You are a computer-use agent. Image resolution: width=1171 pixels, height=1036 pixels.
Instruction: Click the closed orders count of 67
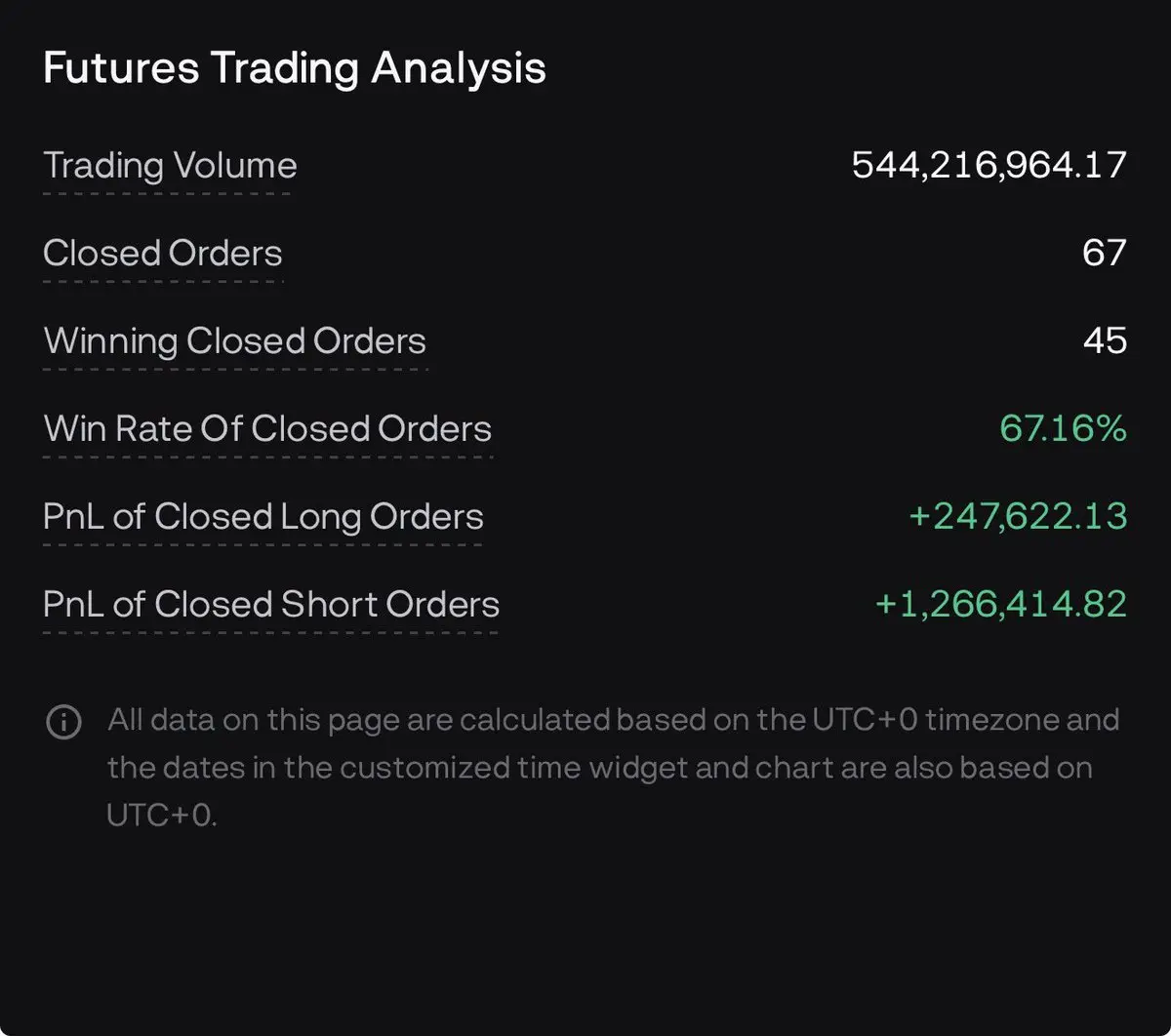[x=1104, y=254]
